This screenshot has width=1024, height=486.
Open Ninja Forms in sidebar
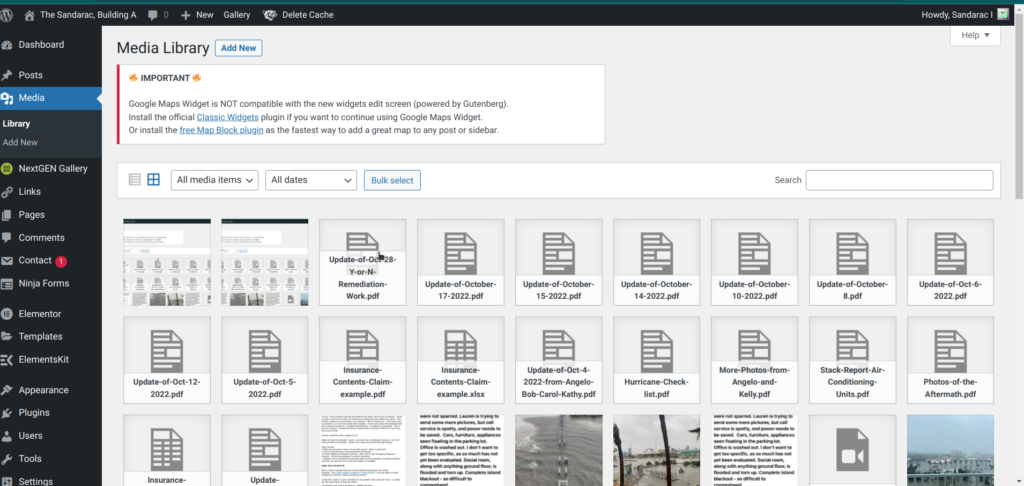(x=43, y=284)
